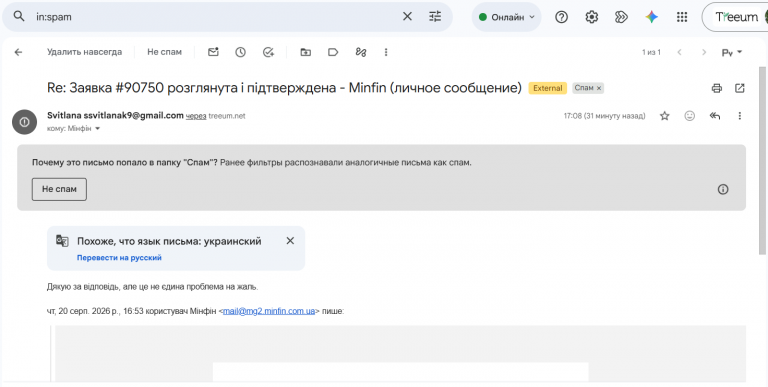Screen dimensions: 768x387
Task: Expand the recipient details arrow
Action: click(x=97, y=128)
